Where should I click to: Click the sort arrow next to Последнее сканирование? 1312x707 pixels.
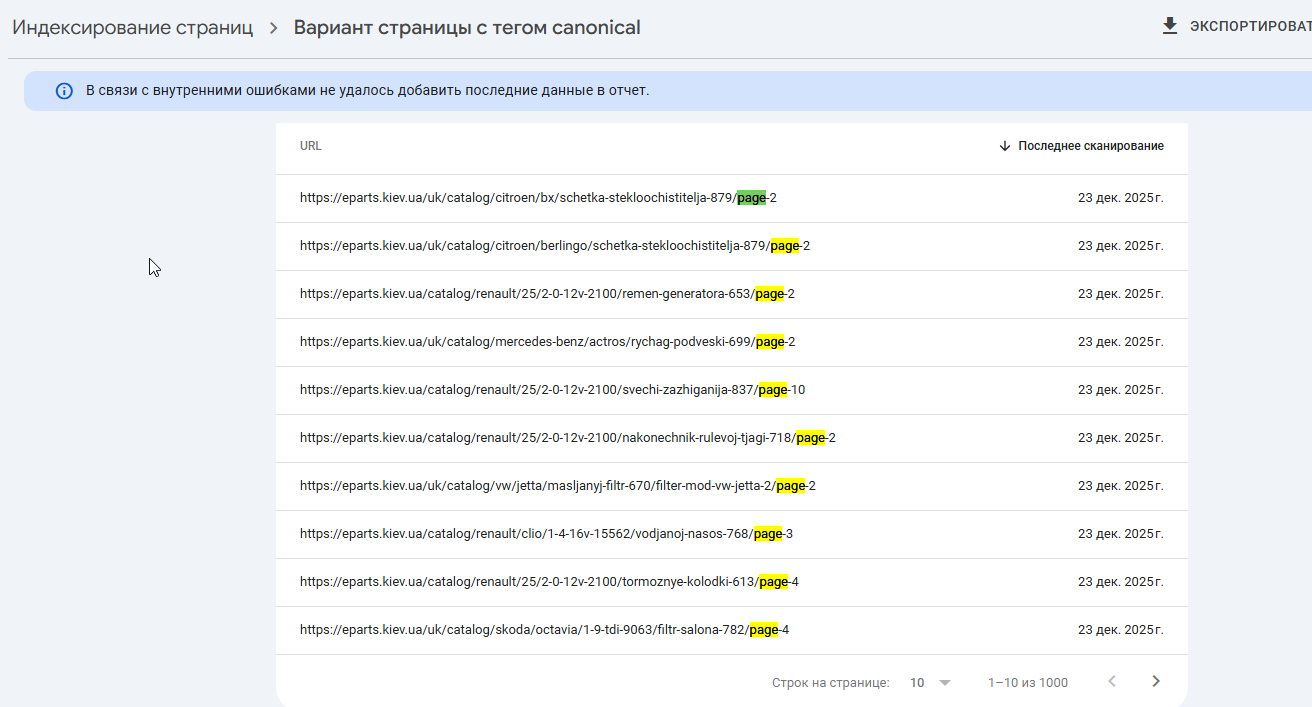[x=1005, y=146]
